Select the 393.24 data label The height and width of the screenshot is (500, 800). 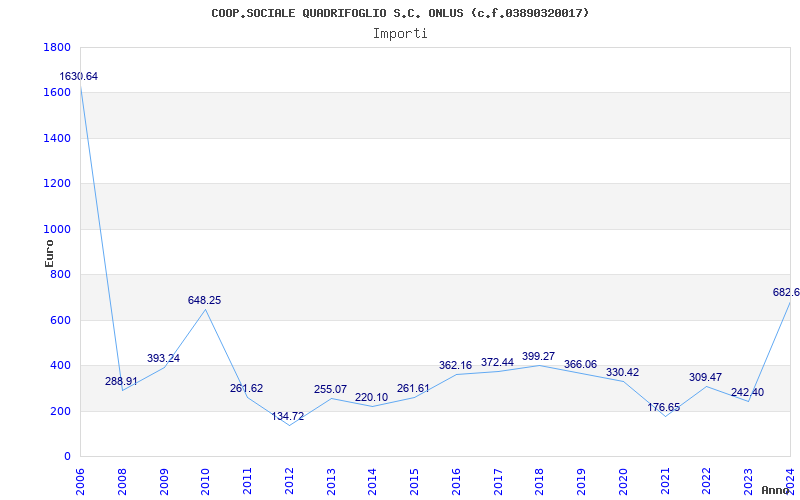(x=163, y=358)
